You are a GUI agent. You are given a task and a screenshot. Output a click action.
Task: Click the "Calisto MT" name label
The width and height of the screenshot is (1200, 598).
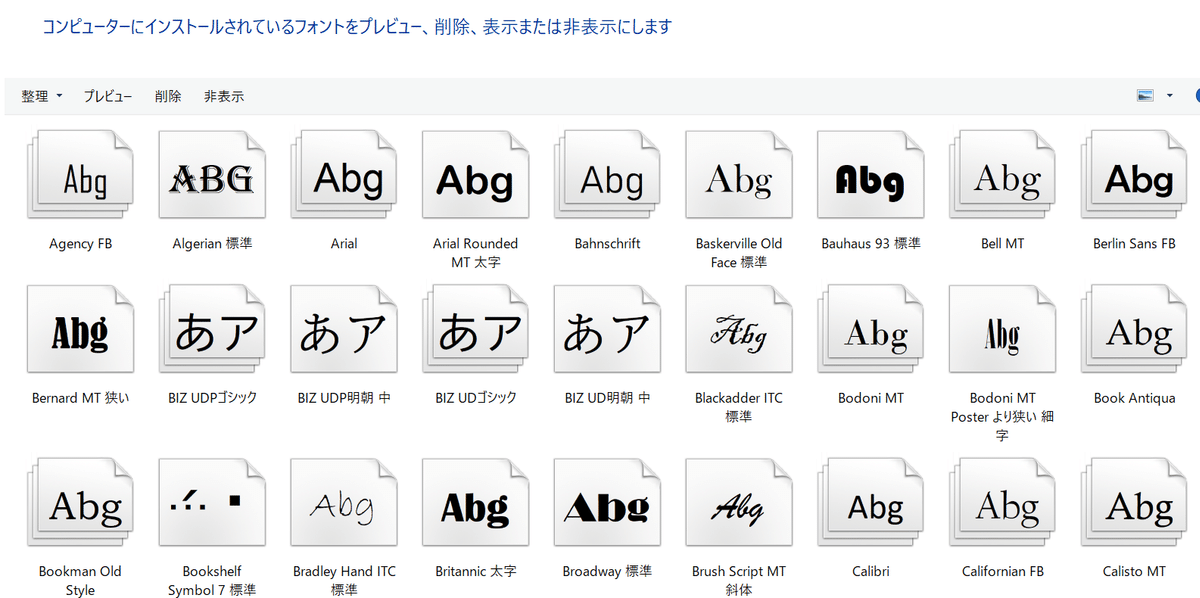click(x=1134, y=571)
